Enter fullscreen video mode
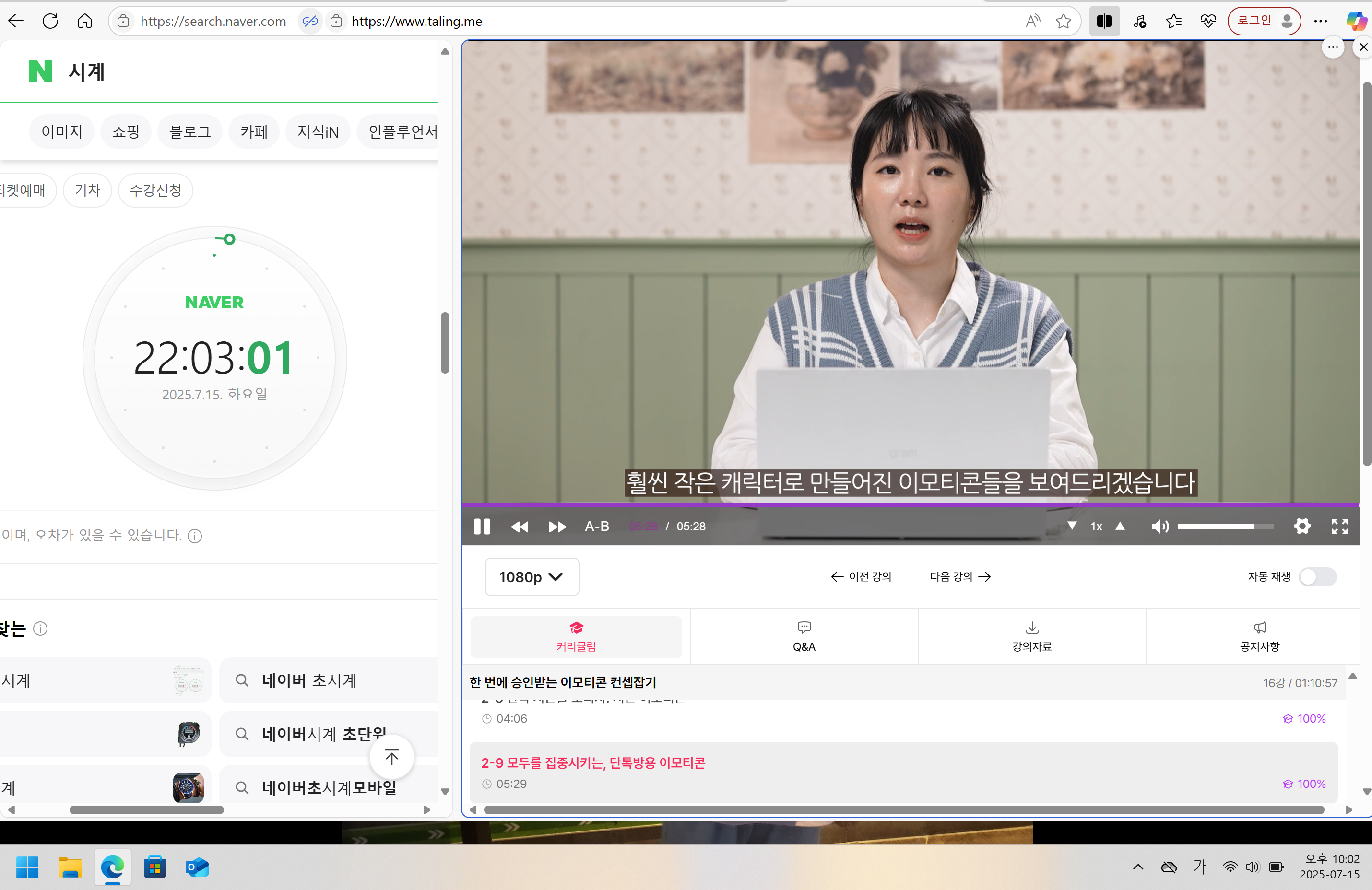 [x=1339, y=527]
